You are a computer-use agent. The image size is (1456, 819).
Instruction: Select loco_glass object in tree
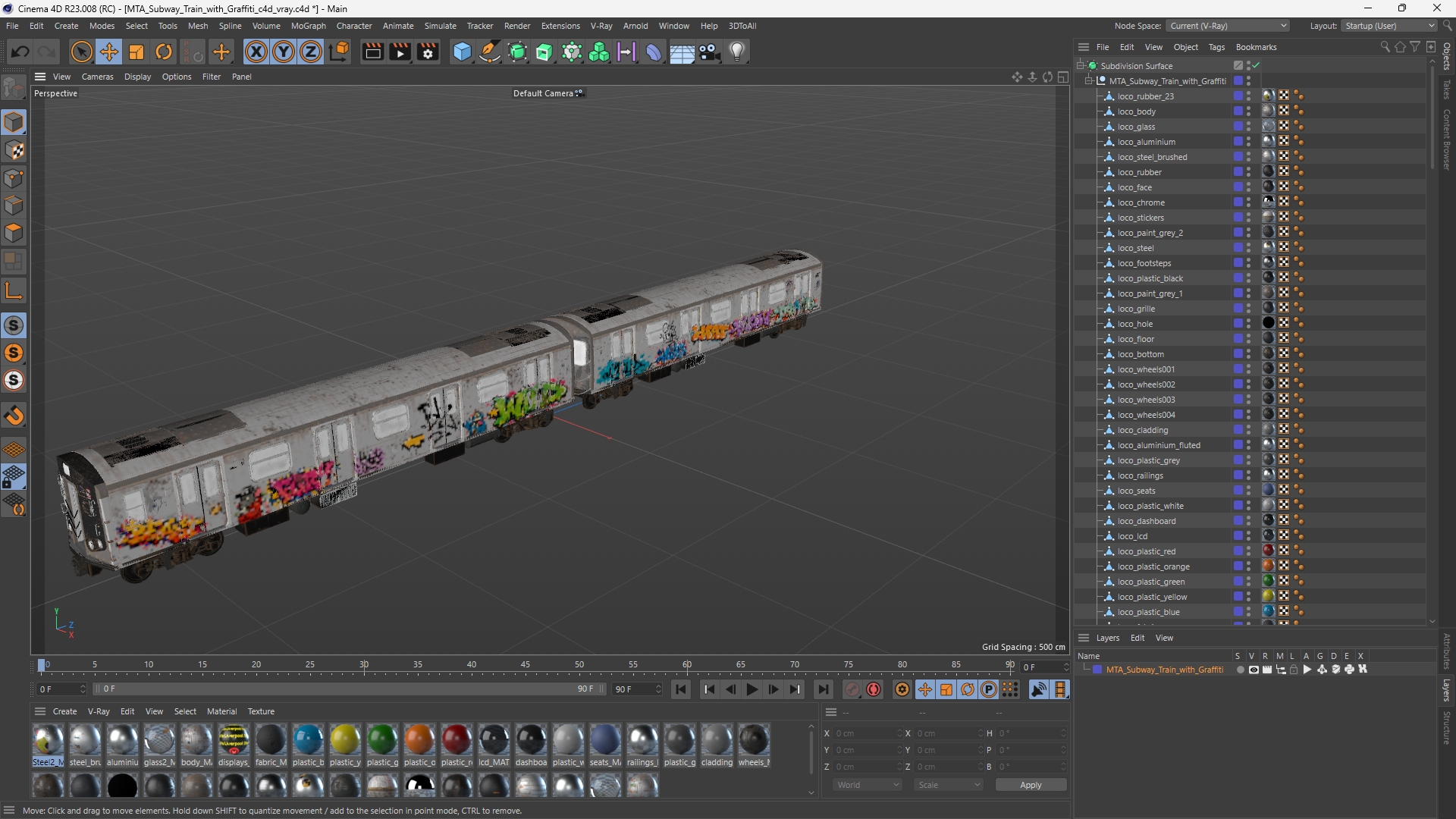tap(1136, 127)
